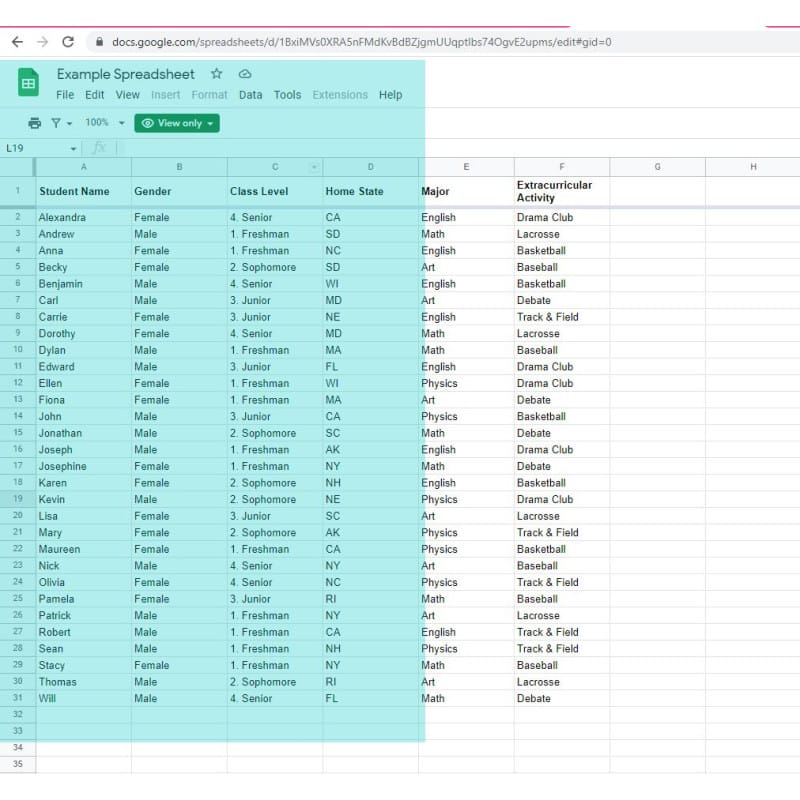Viewport: 800px width, 800px height.
Task: Select the column F header
Action: [x=562, y=167]
